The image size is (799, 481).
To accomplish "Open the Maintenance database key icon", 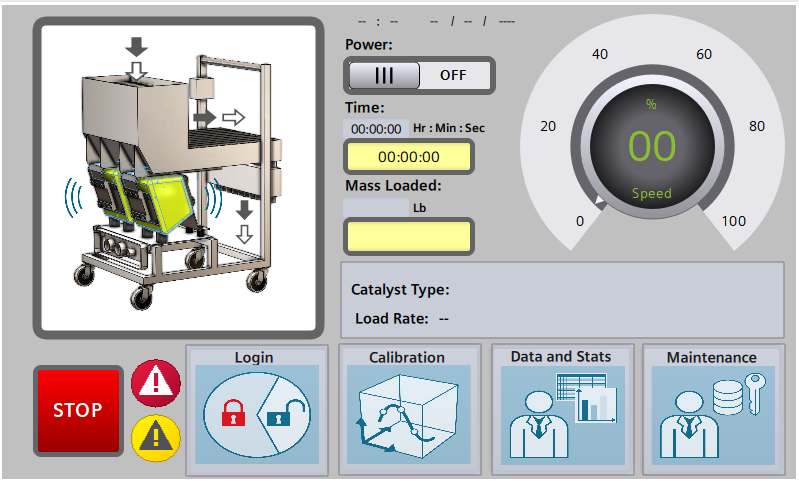I will pos(713,414).
